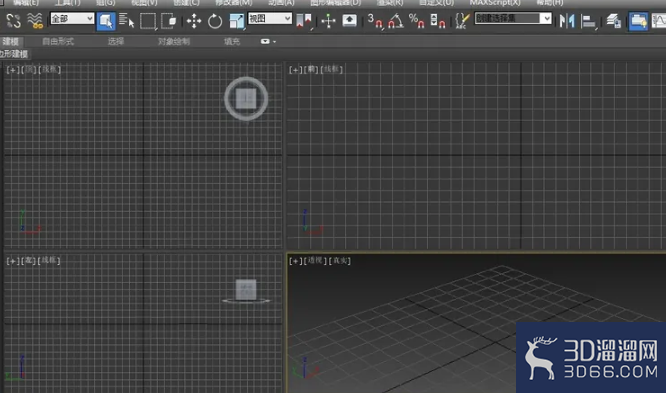Click the [+] label of the front viewport
Screen dimensions: 666x393
coord(295,70)
